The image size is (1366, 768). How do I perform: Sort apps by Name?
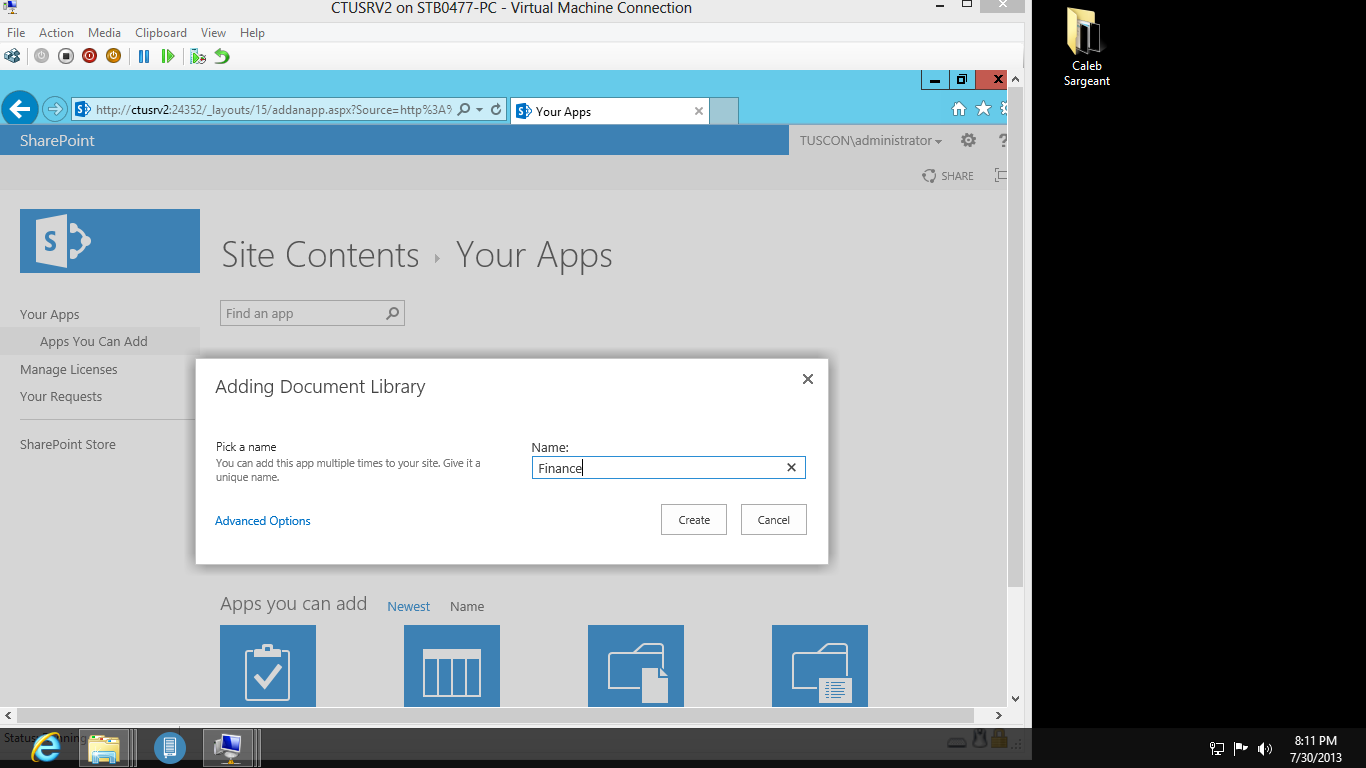coord(467,606)
